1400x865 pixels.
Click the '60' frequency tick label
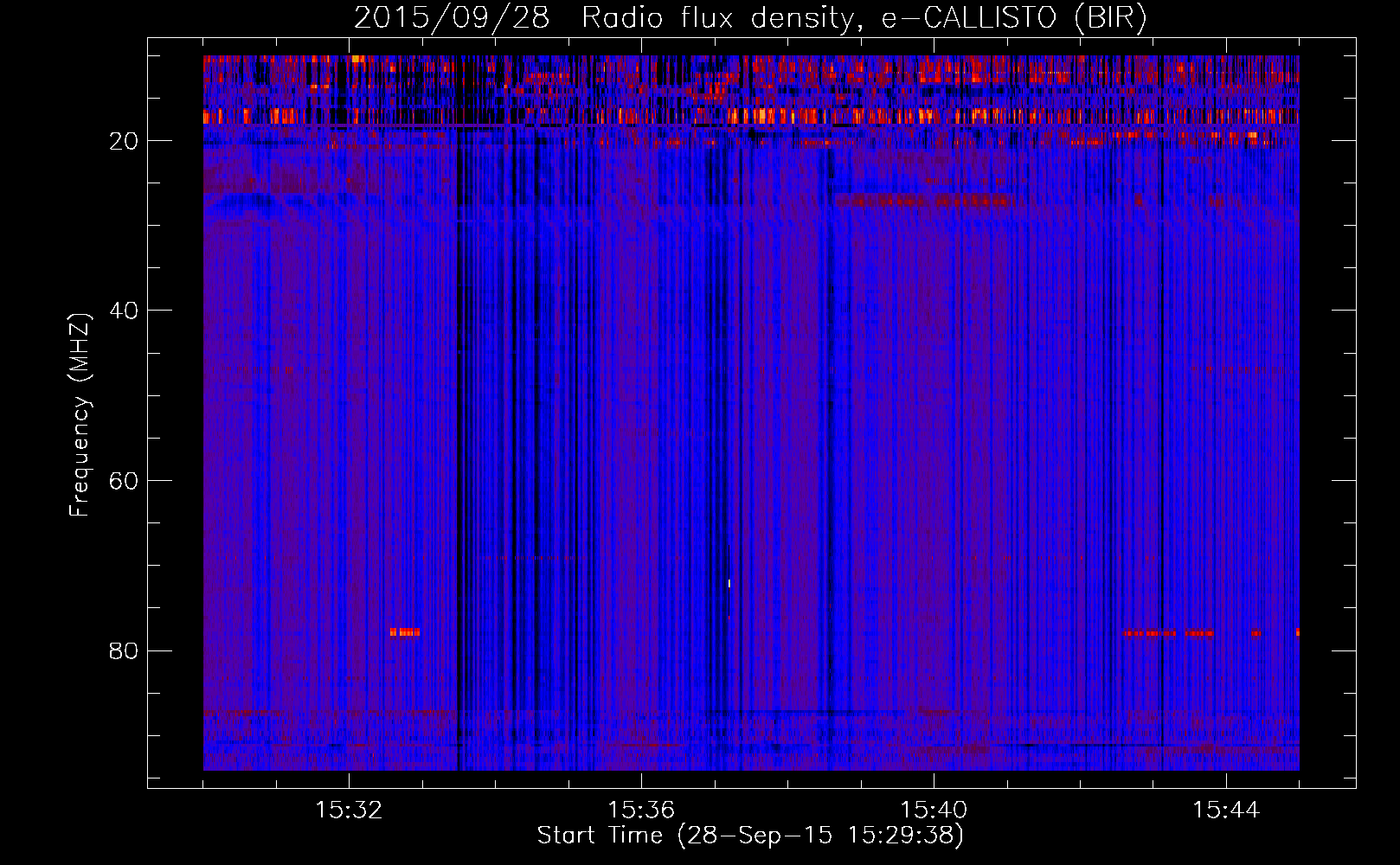tap(124, 481)
